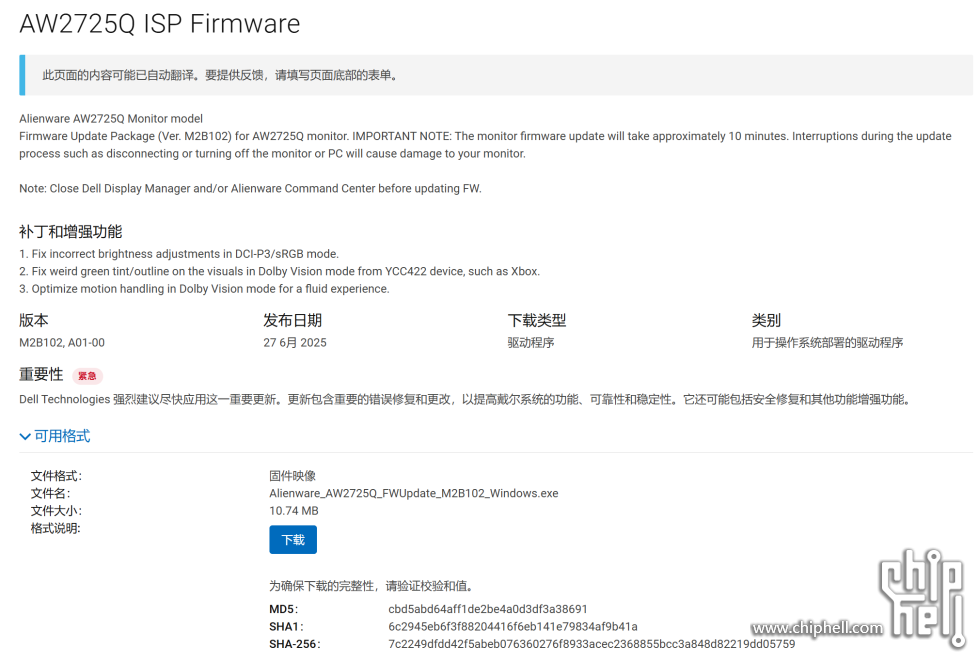The image size is (979, 663).
Task: Click the 紧急 urgency badge
Action: click(x=87, y=376)
